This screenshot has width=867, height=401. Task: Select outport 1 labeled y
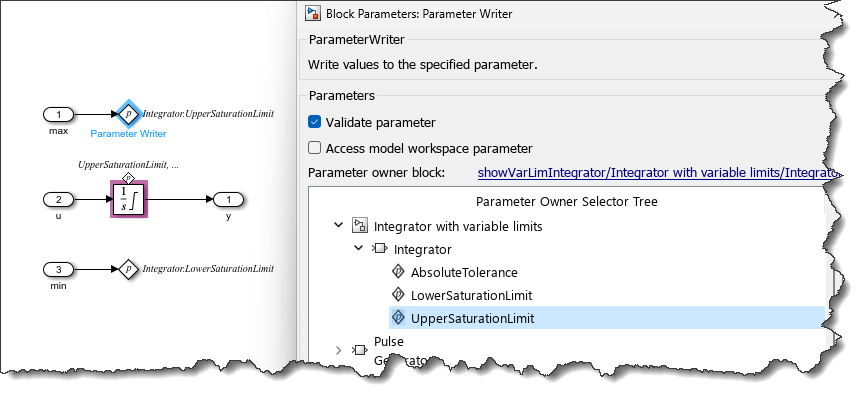[x=228, y=200]
